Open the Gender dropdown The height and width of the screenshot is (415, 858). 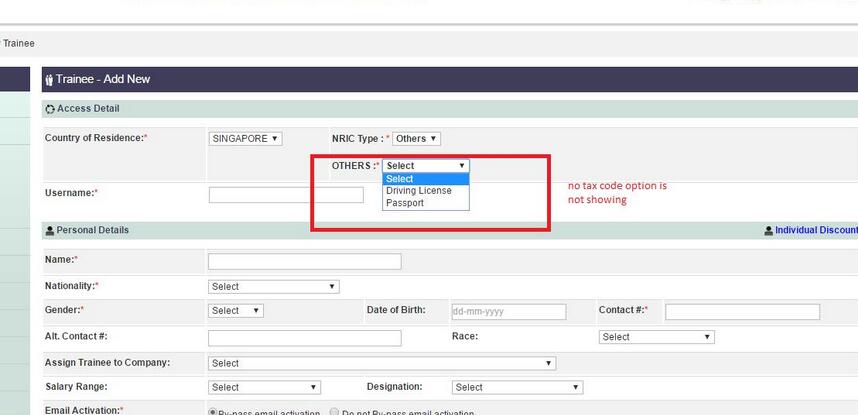(x=236, y=311)
